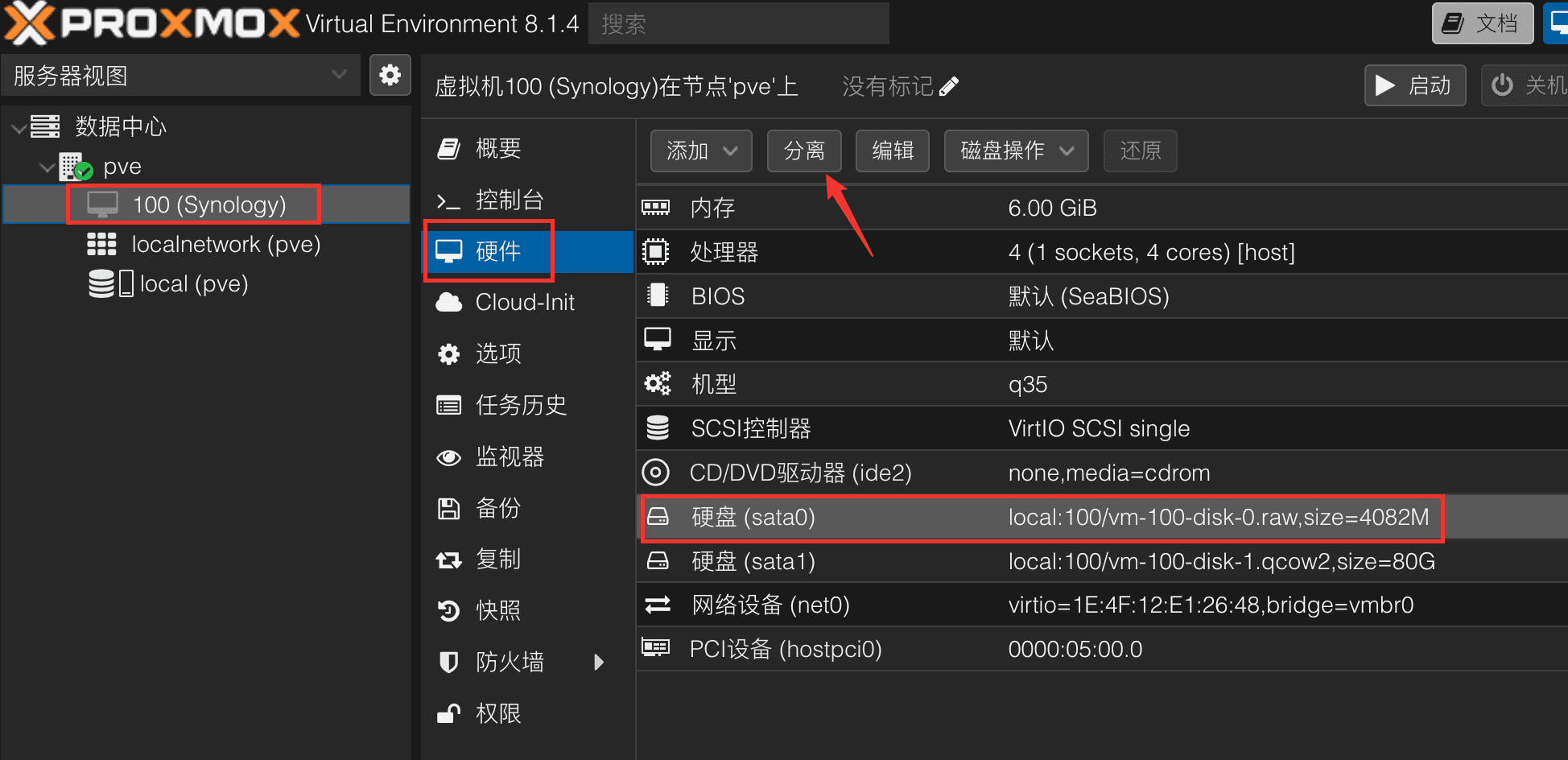The width and height of the screenshot is (1568, 760).
Task: Click the PCI card icon in hostpci0 row
Action: (655, 647)
